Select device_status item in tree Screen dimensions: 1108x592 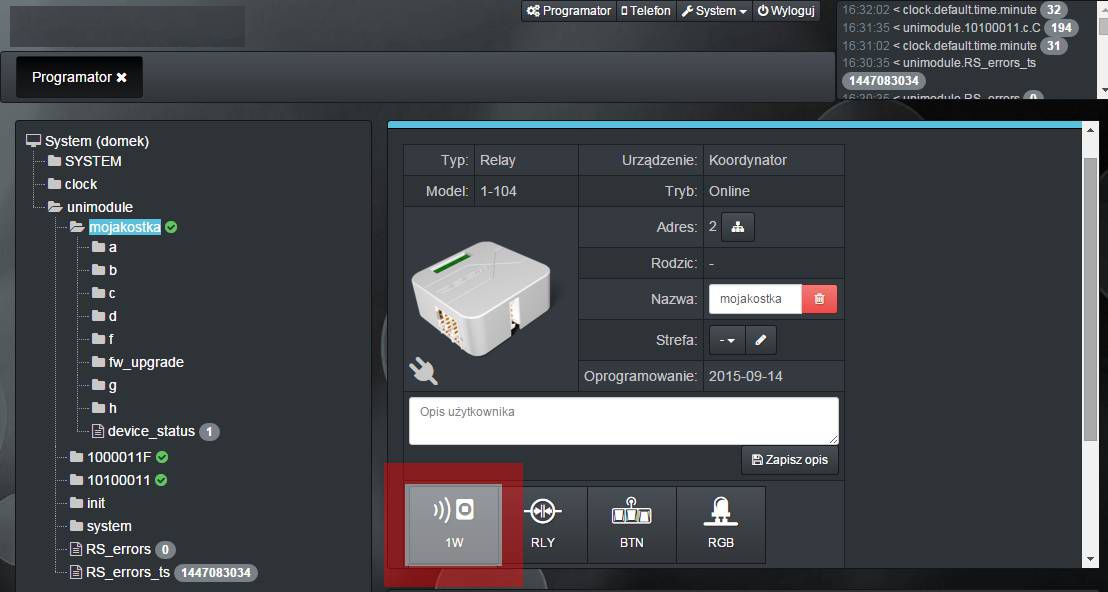[150, 431]
